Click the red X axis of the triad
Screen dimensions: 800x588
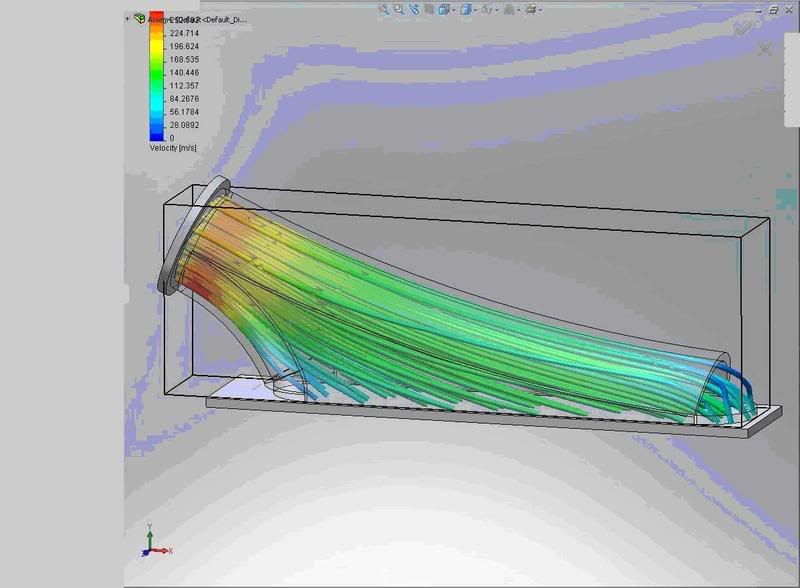click(162, 551)
